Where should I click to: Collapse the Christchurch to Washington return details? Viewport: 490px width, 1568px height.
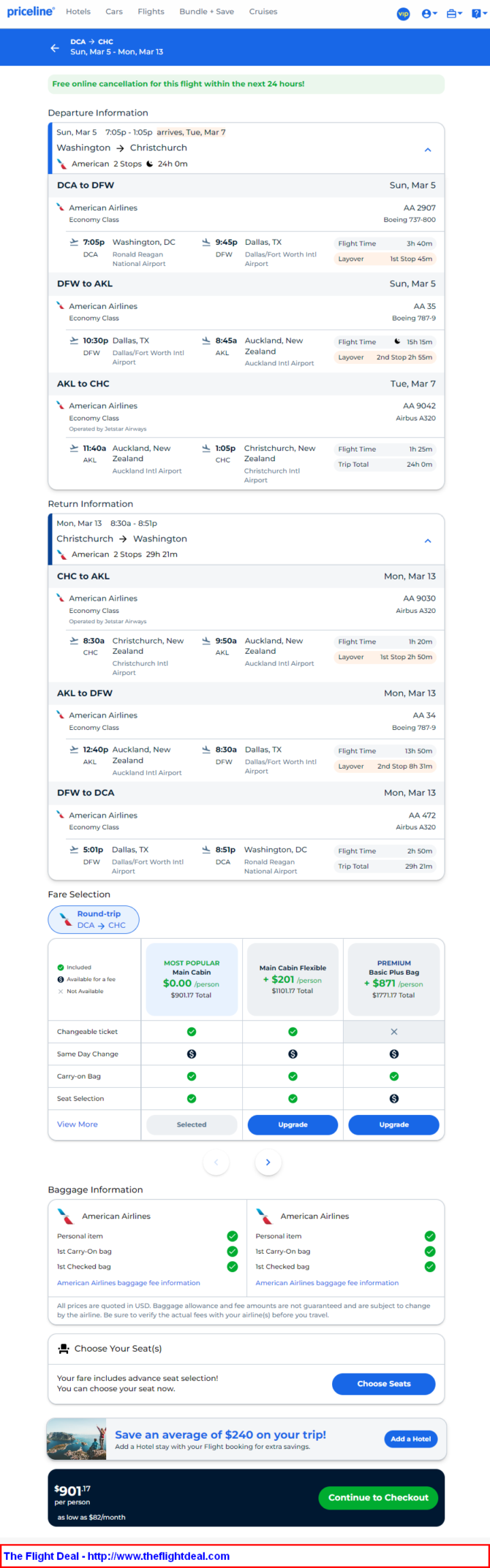pos(428,541)
